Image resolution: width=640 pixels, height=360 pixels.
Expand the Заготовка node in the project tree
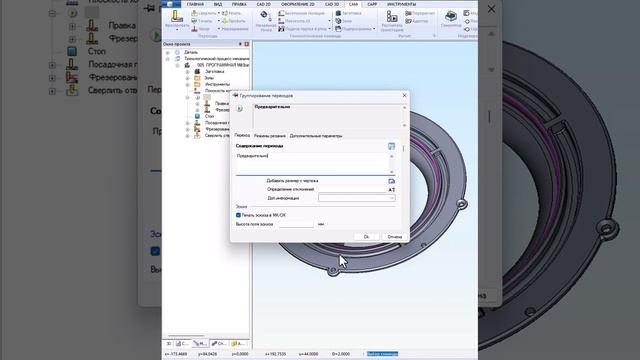(187, 71)
